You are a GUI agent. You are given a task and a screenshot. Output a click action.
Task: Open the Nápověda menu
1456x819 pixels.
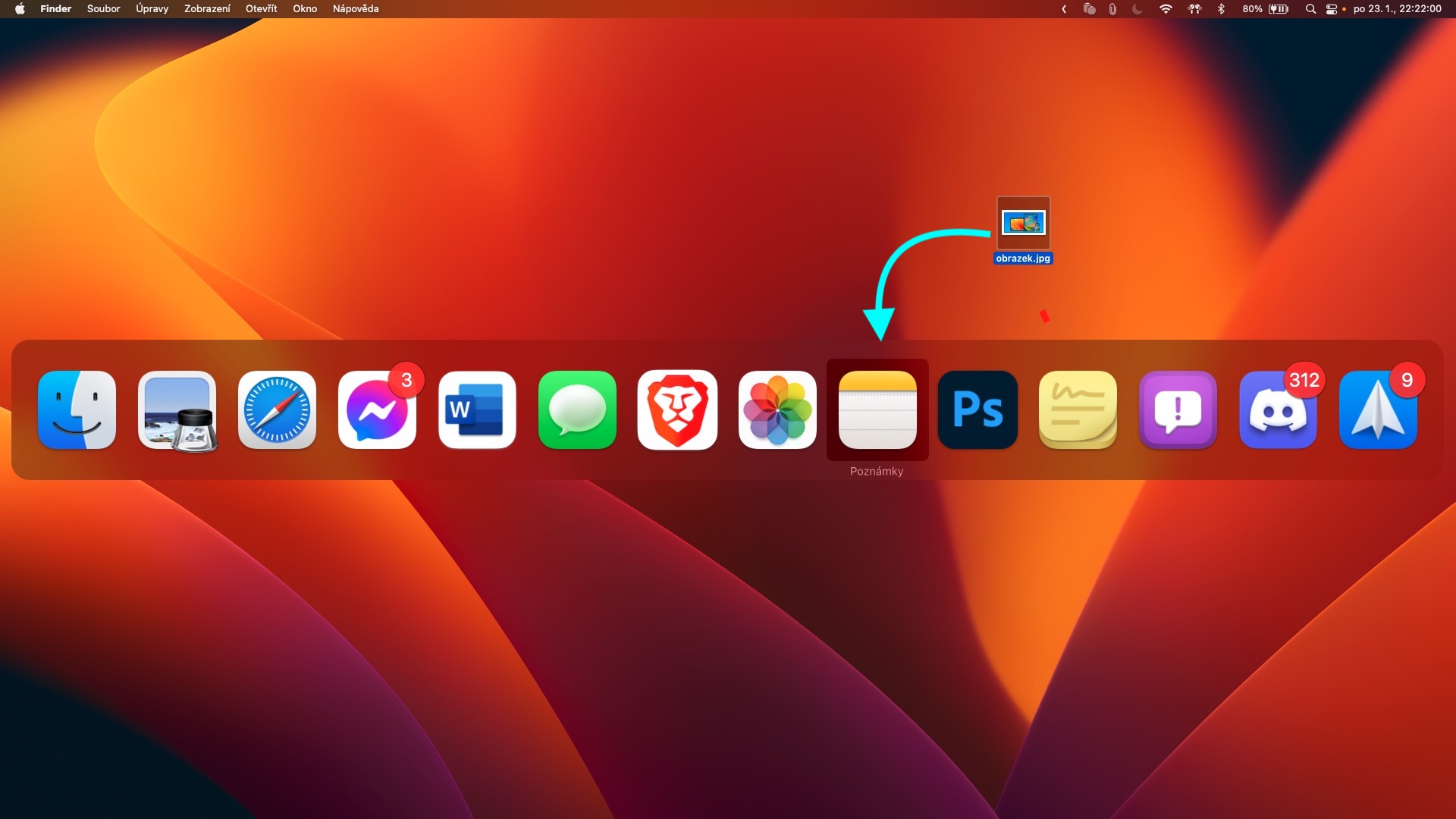pos(355,9)
